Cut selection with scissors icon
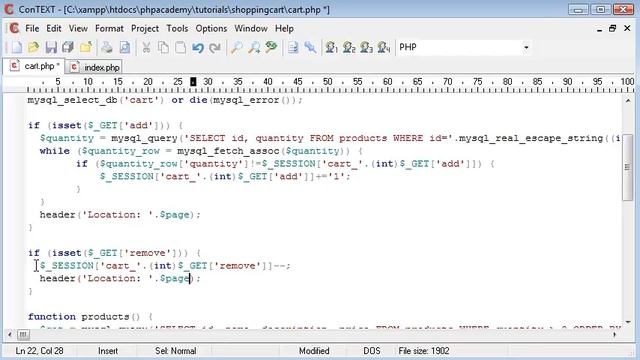 tap(146, 47)
